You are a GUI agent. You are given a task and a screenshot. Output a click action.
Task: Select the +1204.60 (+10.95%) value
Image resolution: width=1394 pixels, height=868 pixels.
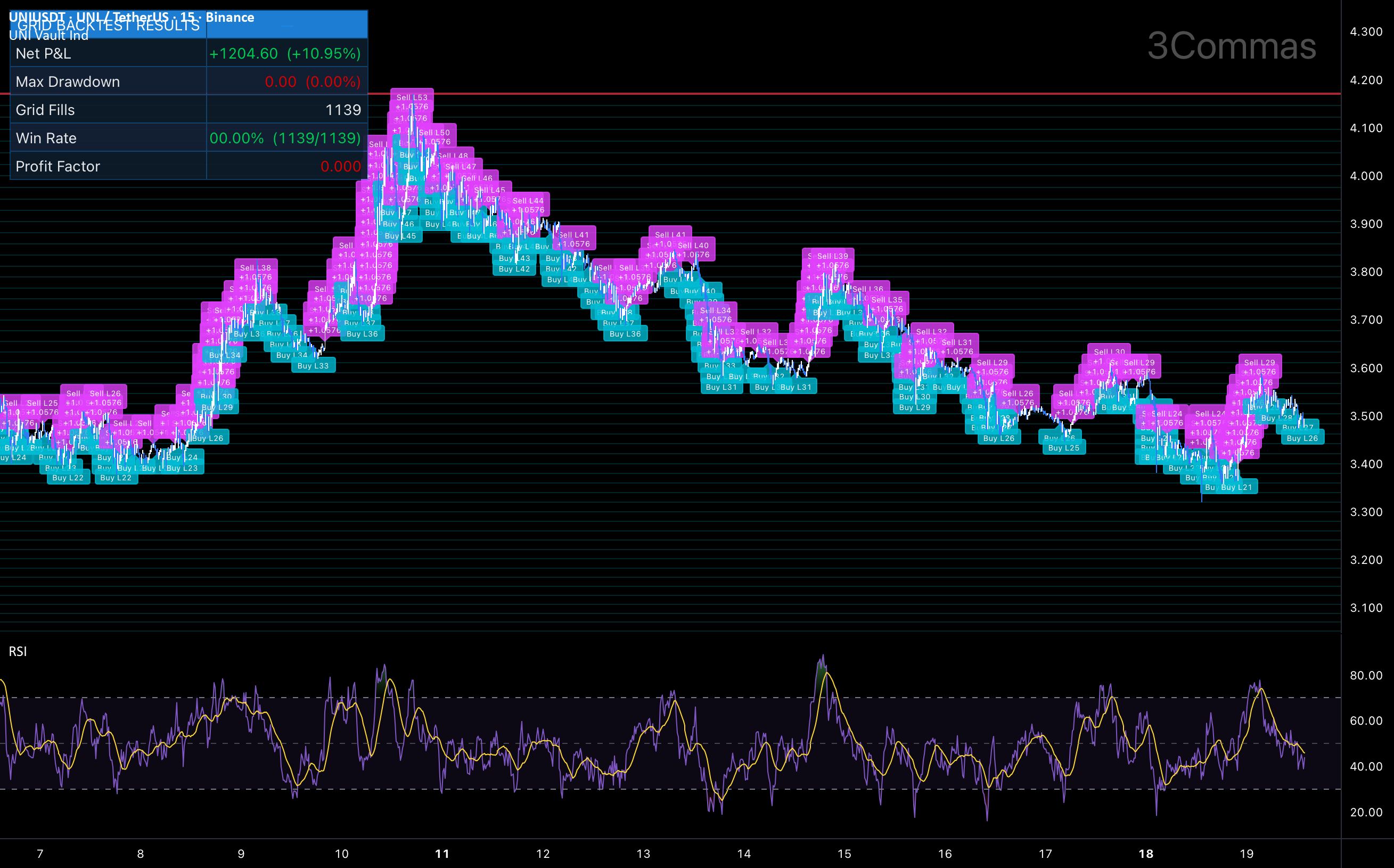click(x=285, y=53)
